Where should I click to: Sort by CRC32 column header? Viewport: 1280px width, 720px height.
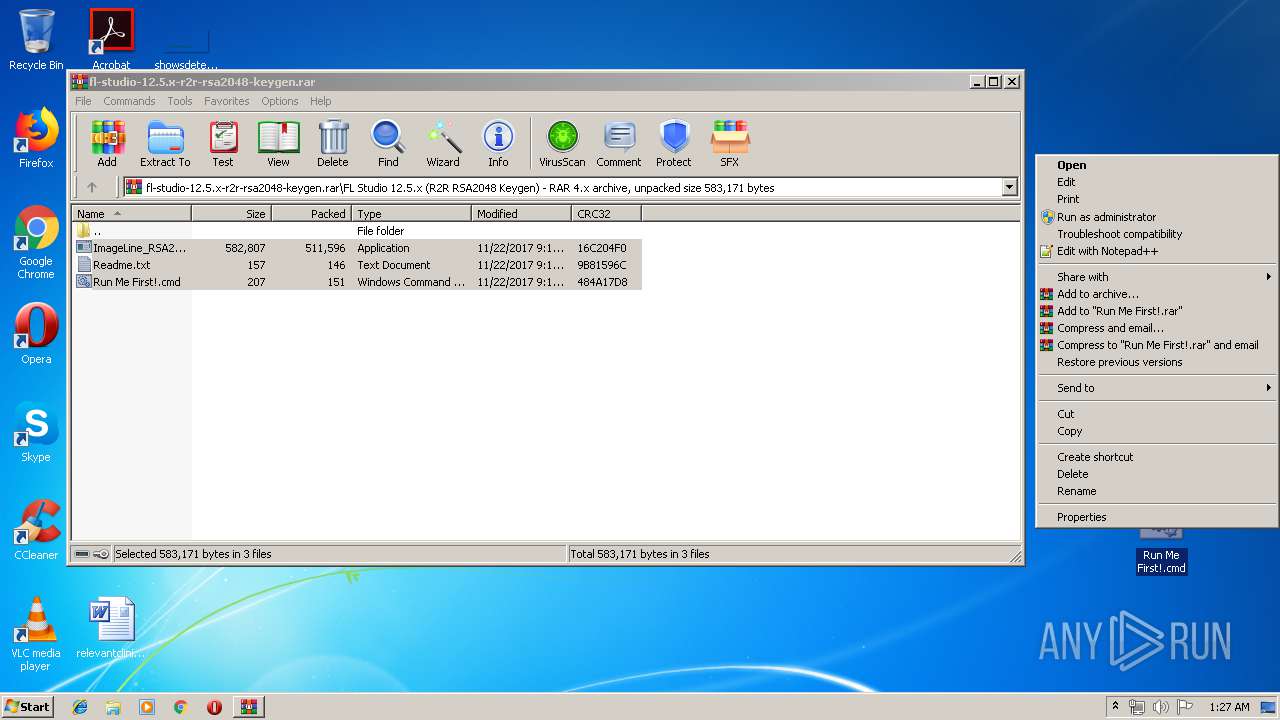tap(606, 214)
